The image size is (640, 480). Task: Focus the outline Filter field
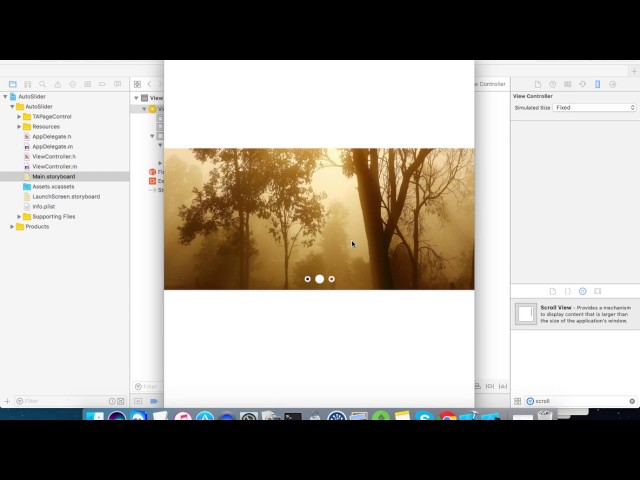click(x=148, y=387)
